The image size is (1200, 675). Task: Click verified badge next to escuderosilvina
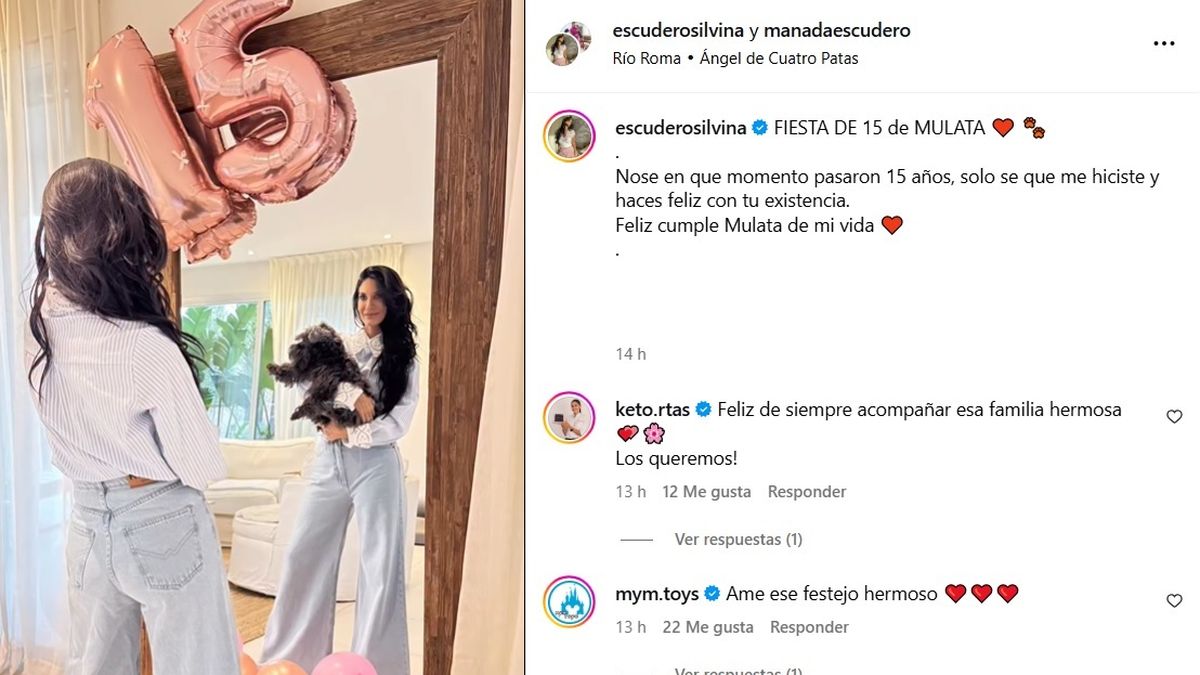[760, 127]
